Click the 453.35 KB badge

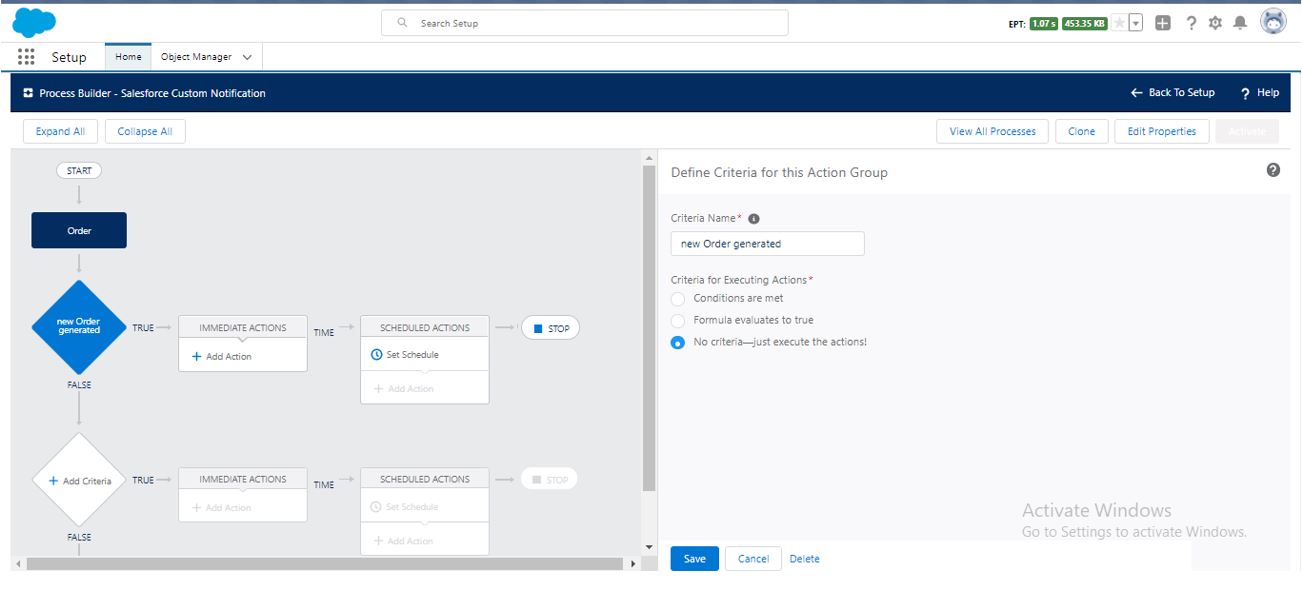[x=1084, y=23]
